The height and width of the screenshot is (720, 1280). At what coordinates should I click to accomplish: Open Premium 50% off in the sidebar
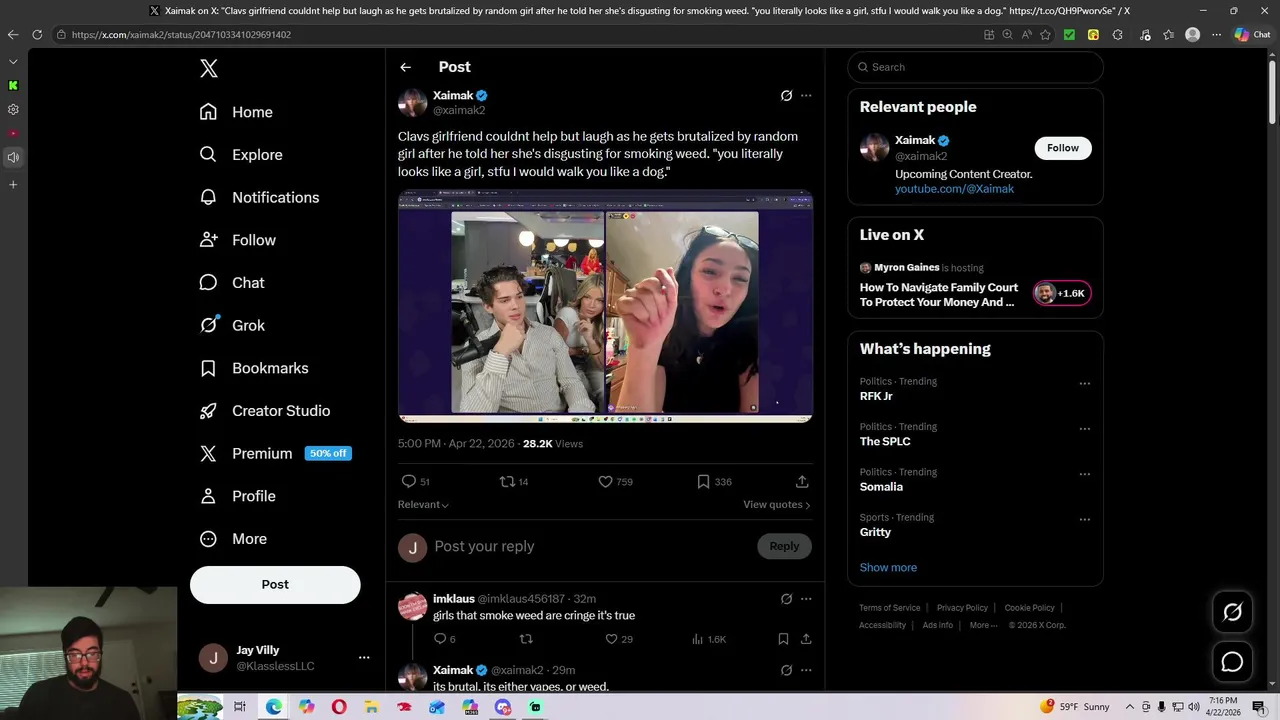[276, 453]
